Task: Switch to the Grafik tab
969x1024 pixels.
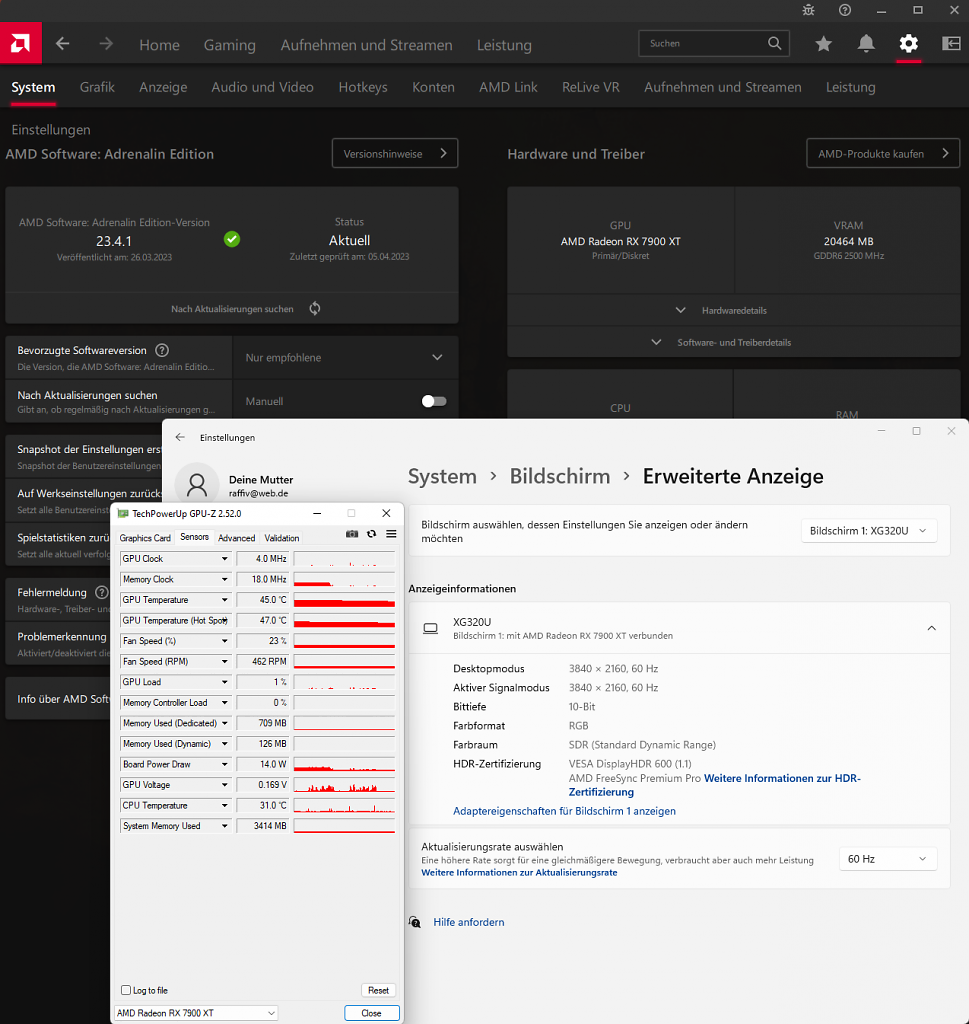Action: (97, 87)
